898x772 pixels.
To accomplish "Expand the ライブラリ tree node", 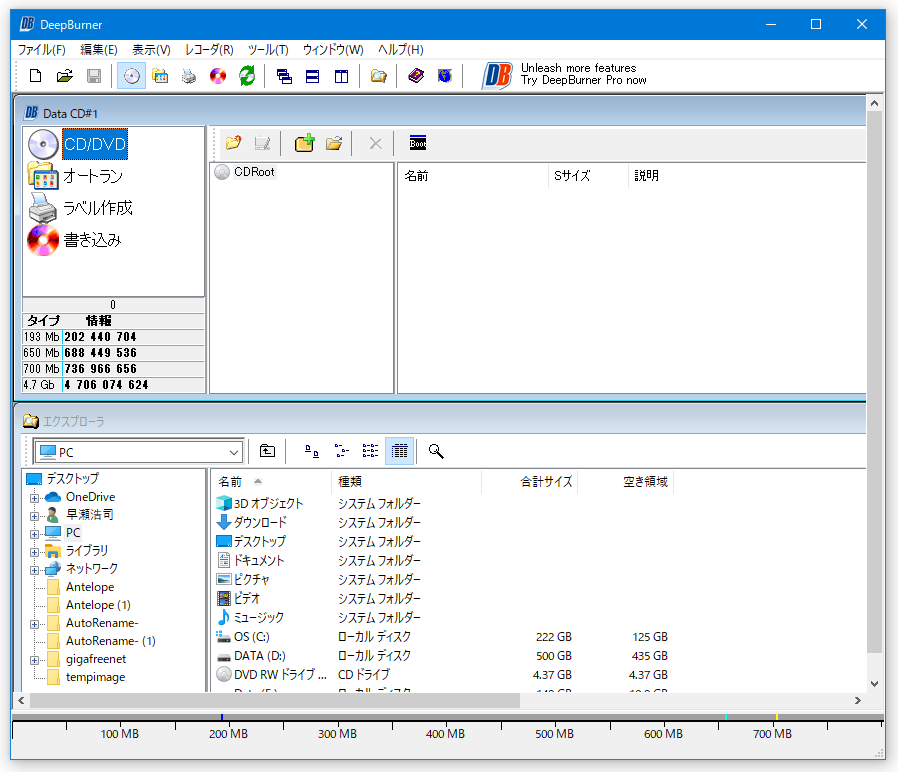I will (34, 552).
